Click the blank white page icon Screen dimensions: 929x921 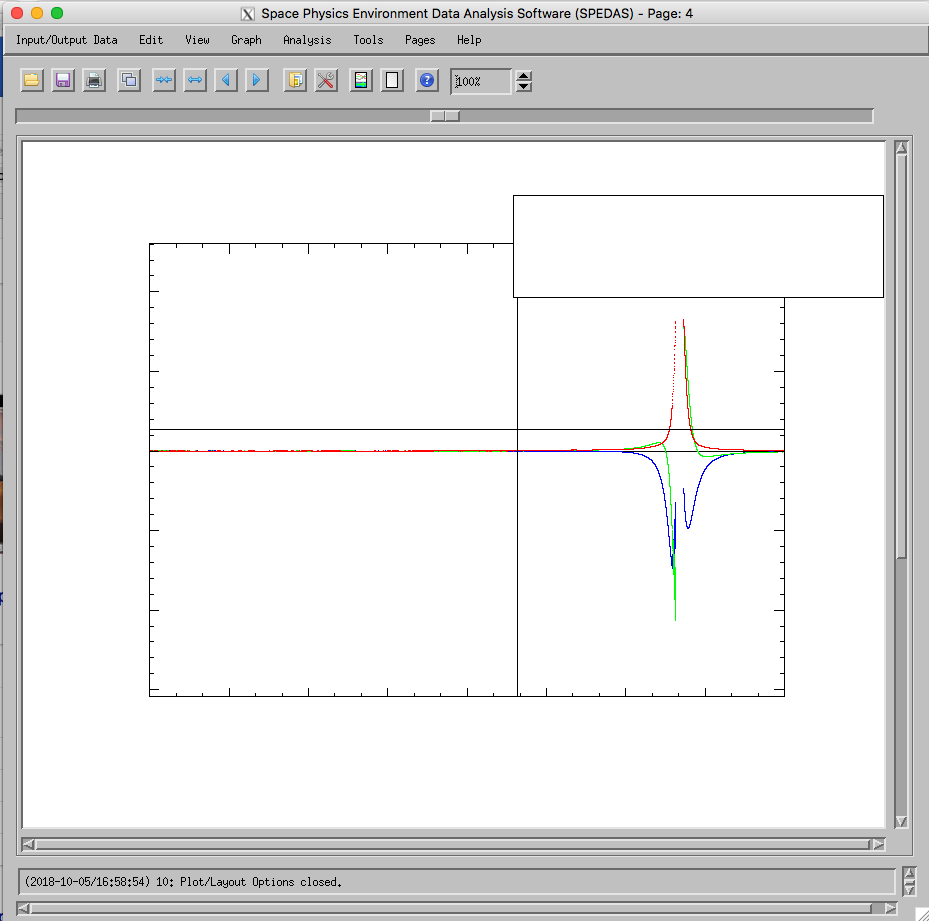tap(392, 80)
